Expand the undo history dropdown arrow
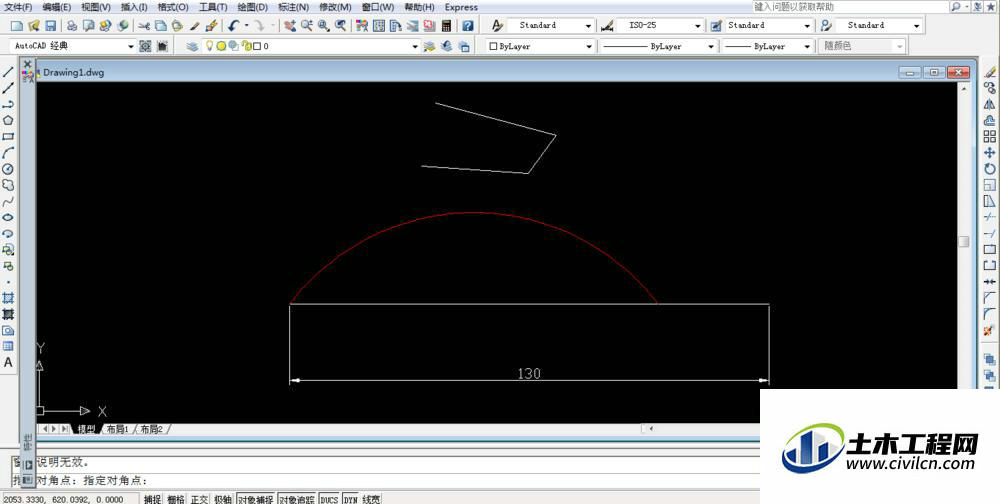The height and width of the screenshot is (504, 1000). 247,26
